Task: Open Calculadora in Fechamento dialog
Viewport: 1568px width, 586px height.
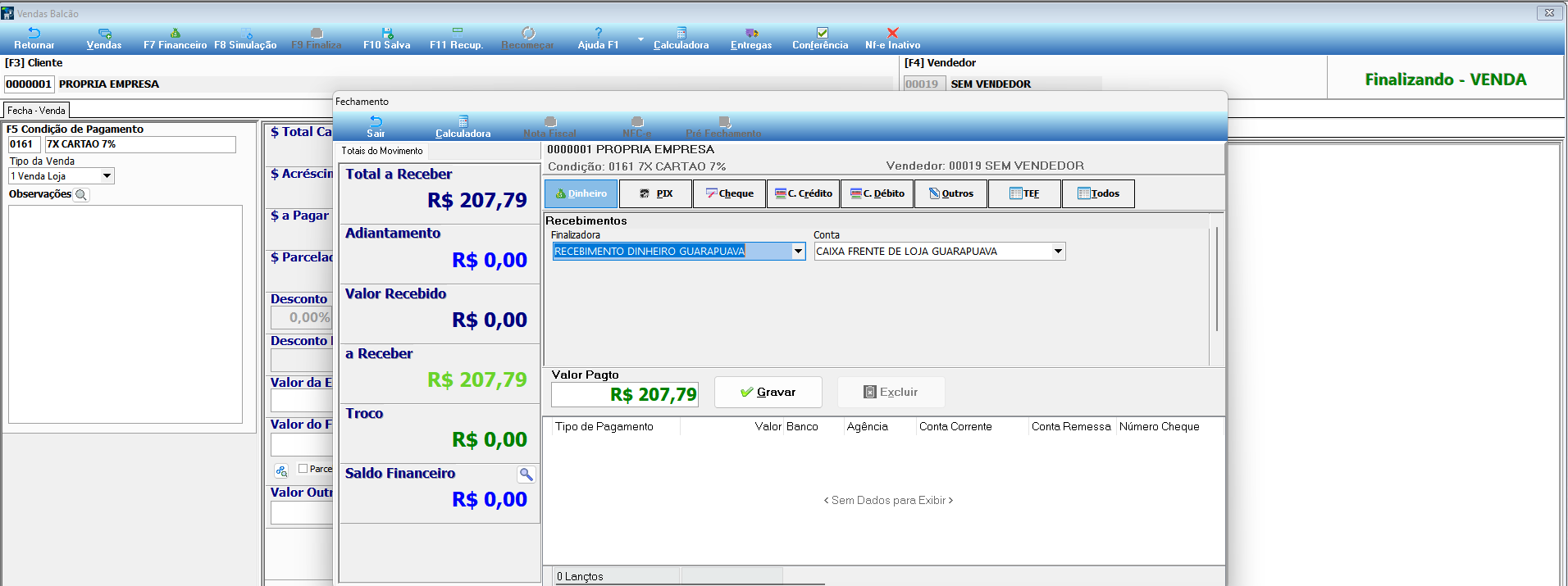Action: coord(463,127)
